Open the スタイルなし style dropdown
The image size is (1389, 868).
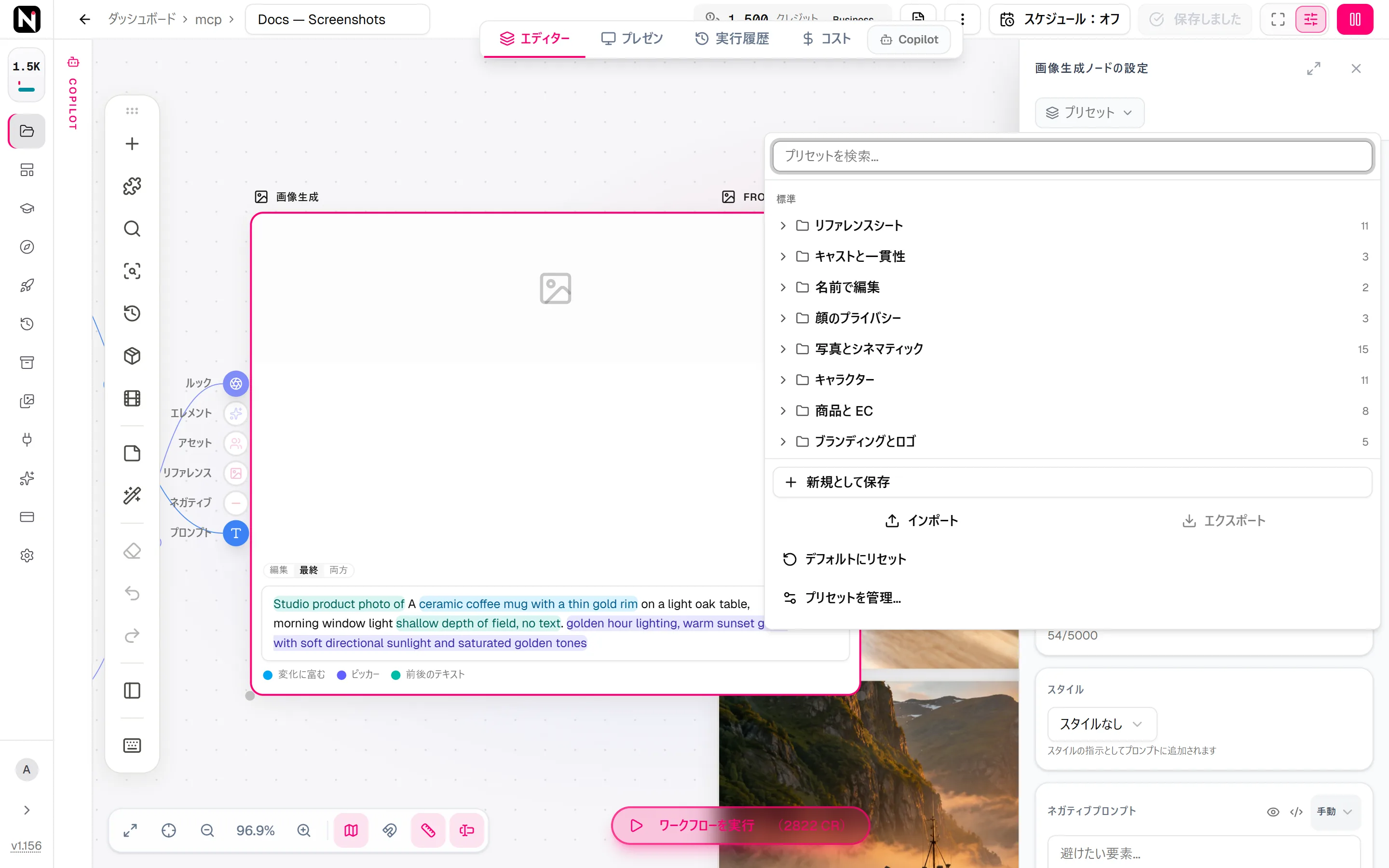(1102, 724)
